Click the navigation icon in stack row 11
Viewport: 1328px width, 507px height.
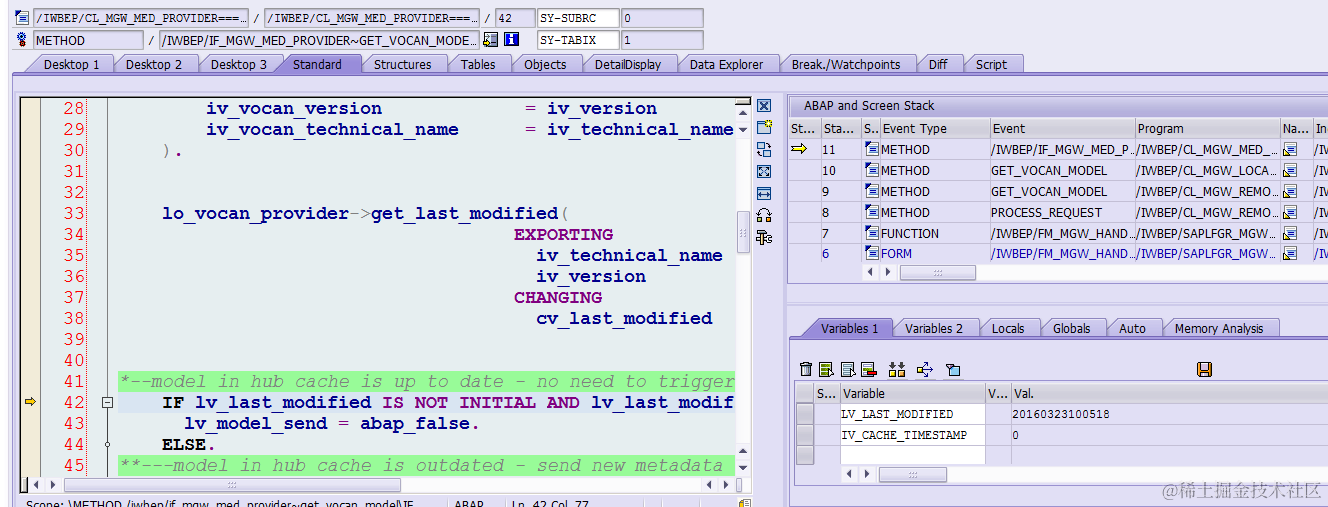[x=1290, y=149]
